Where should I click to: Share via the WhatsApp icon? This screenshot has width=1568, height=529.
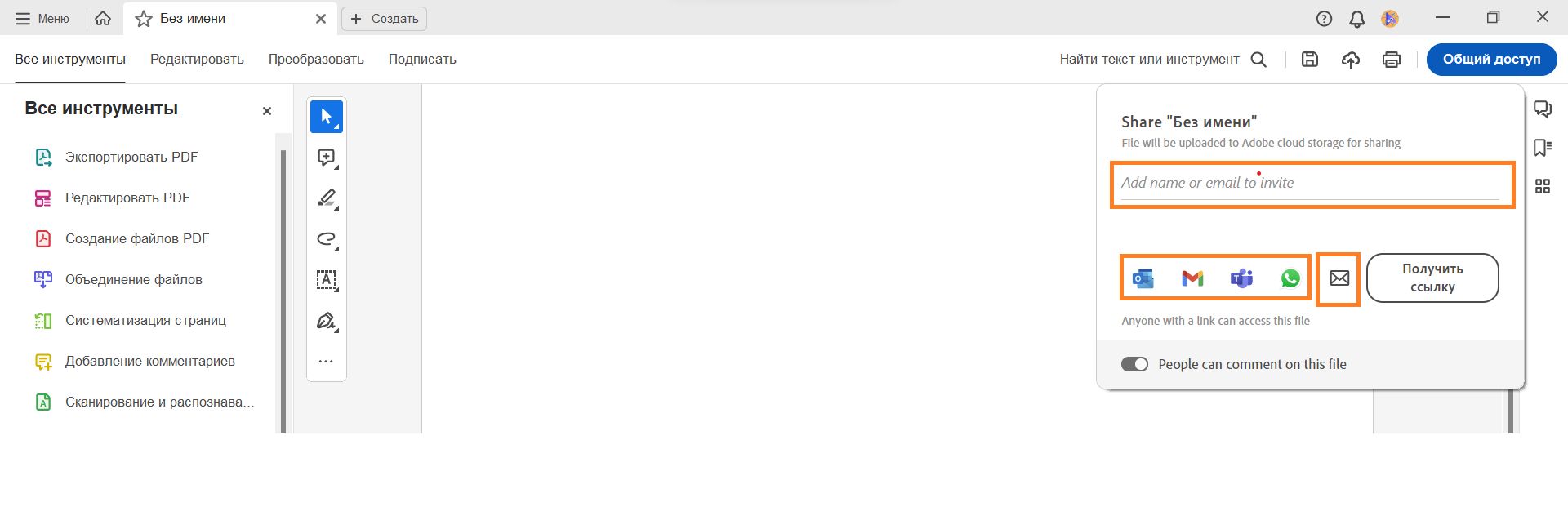1290,278
